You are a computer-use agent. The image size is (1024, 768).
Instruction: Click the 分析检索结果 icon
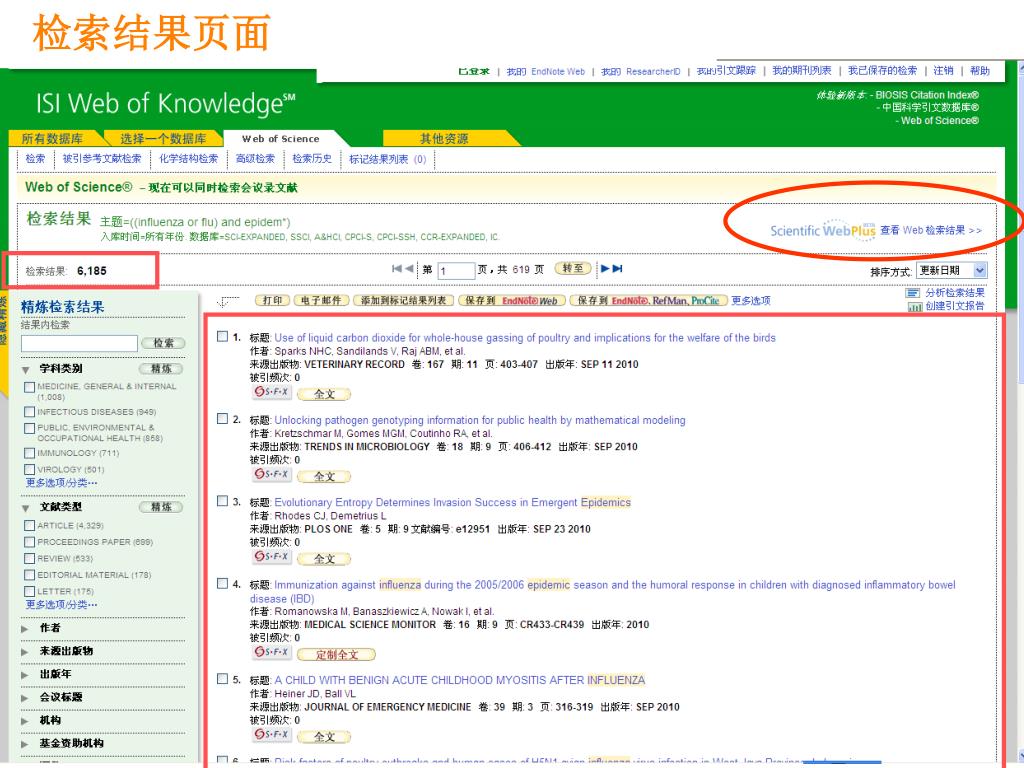913,293
